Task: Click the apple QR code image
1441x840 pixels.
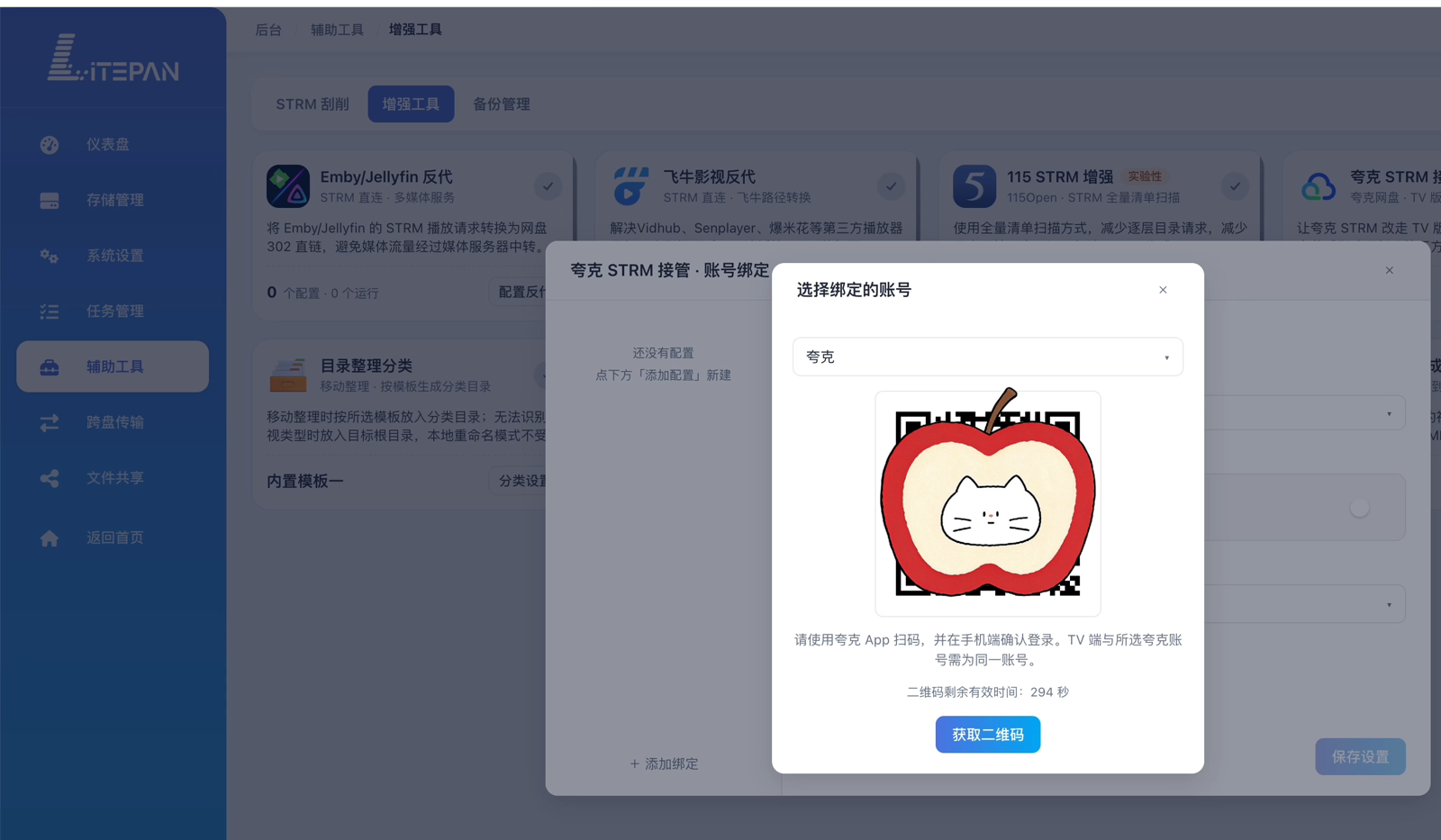Action: tap(988, 503)
